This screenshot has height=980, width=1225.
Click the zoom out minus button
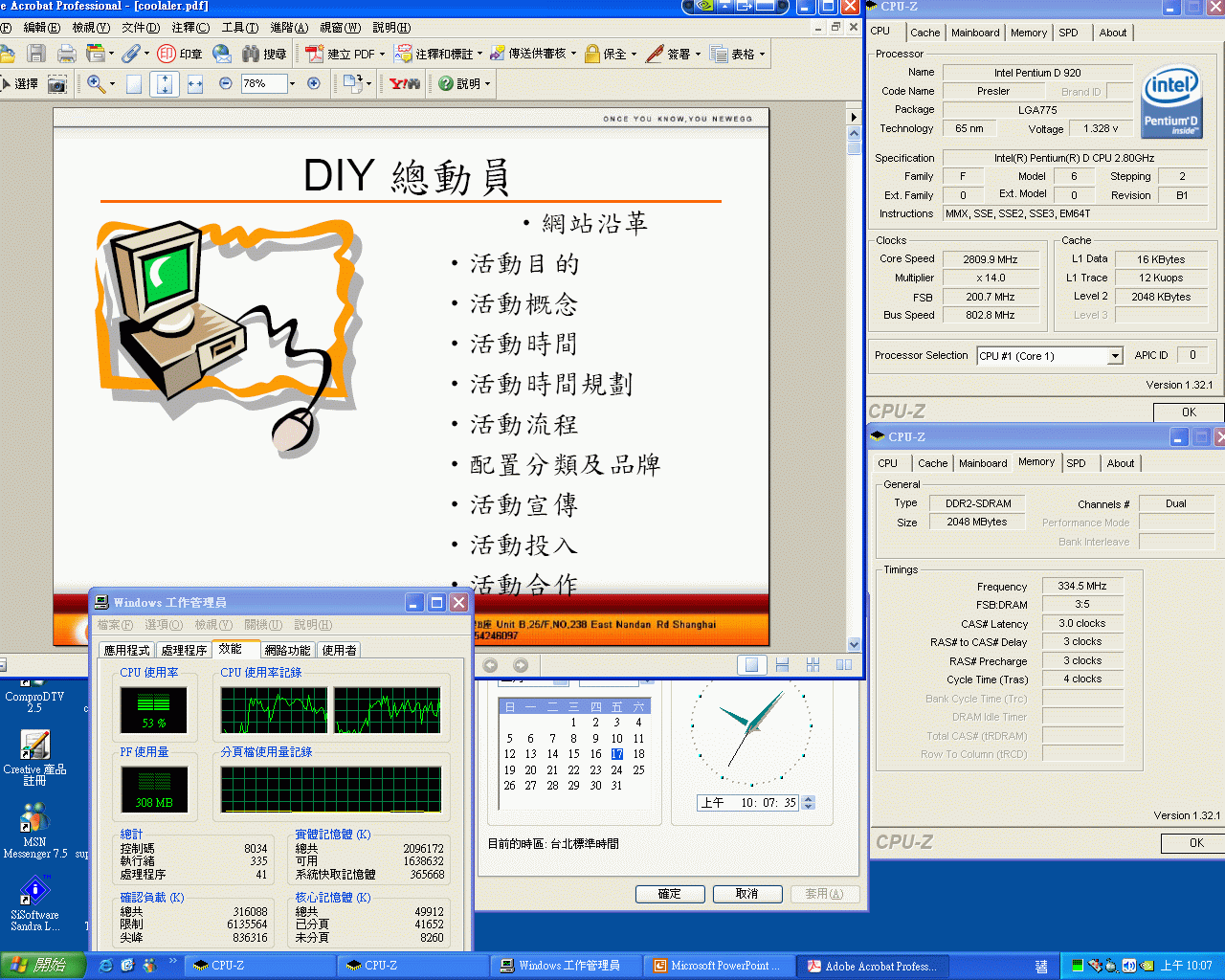coord(226,84)
